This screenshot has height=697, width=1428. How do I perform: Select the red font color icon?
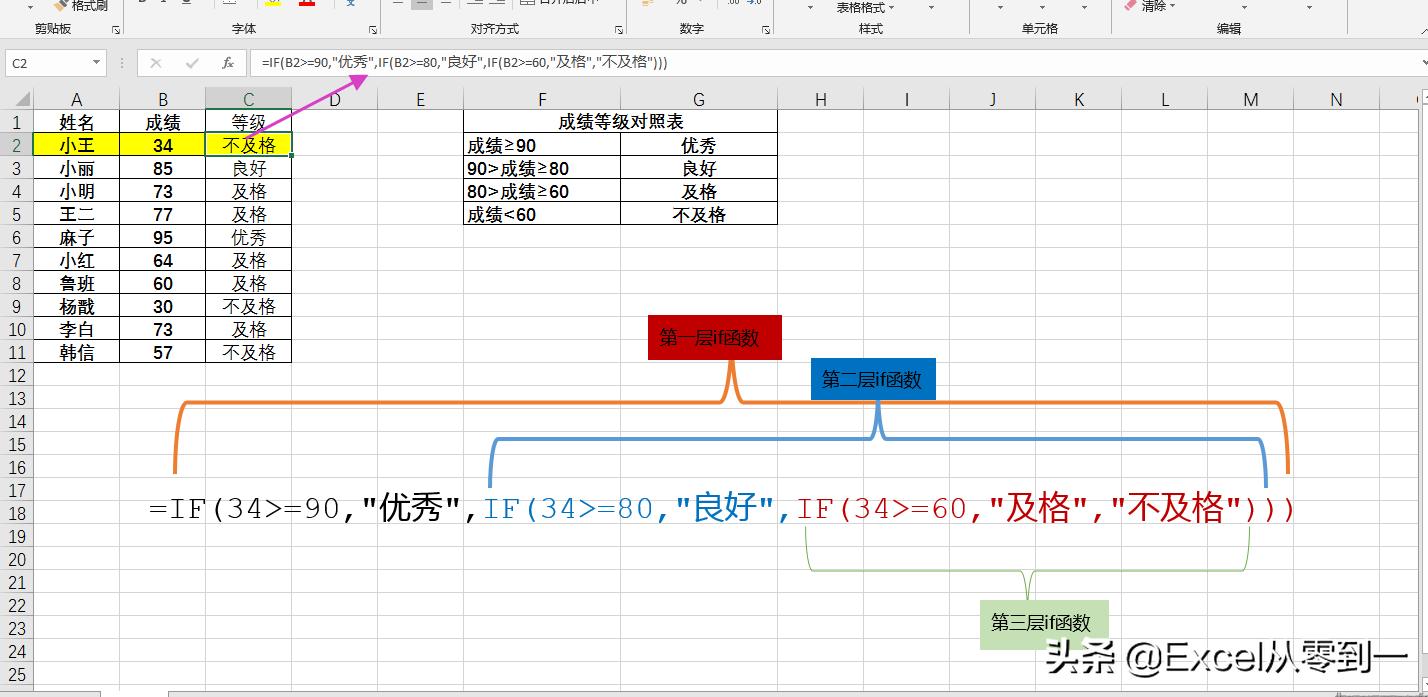click(307, 5)
